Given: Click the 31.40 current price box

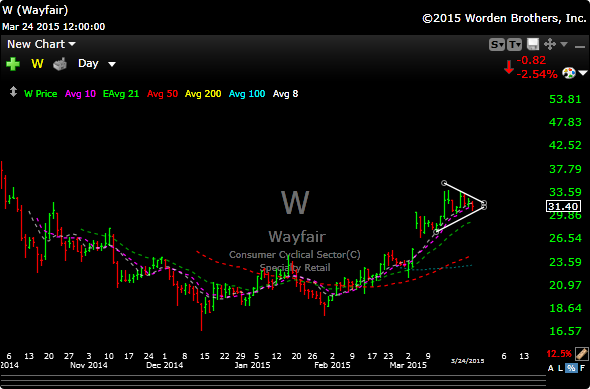Looking at the screenshot, I should pyautogui.click(x=563, y=206).
